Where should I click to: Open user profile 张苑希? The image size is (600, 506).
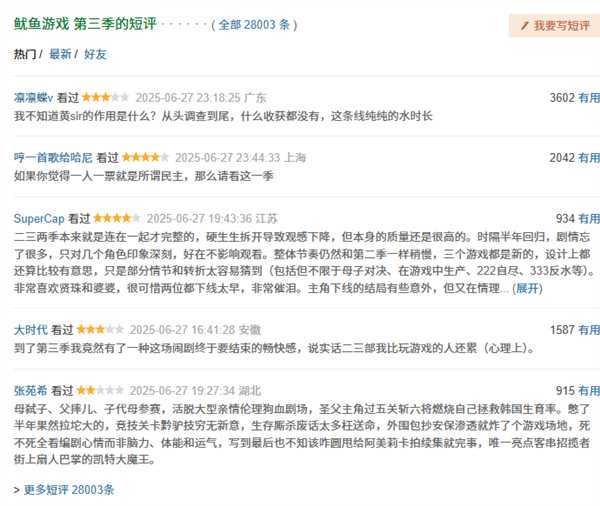coord(29,390)
